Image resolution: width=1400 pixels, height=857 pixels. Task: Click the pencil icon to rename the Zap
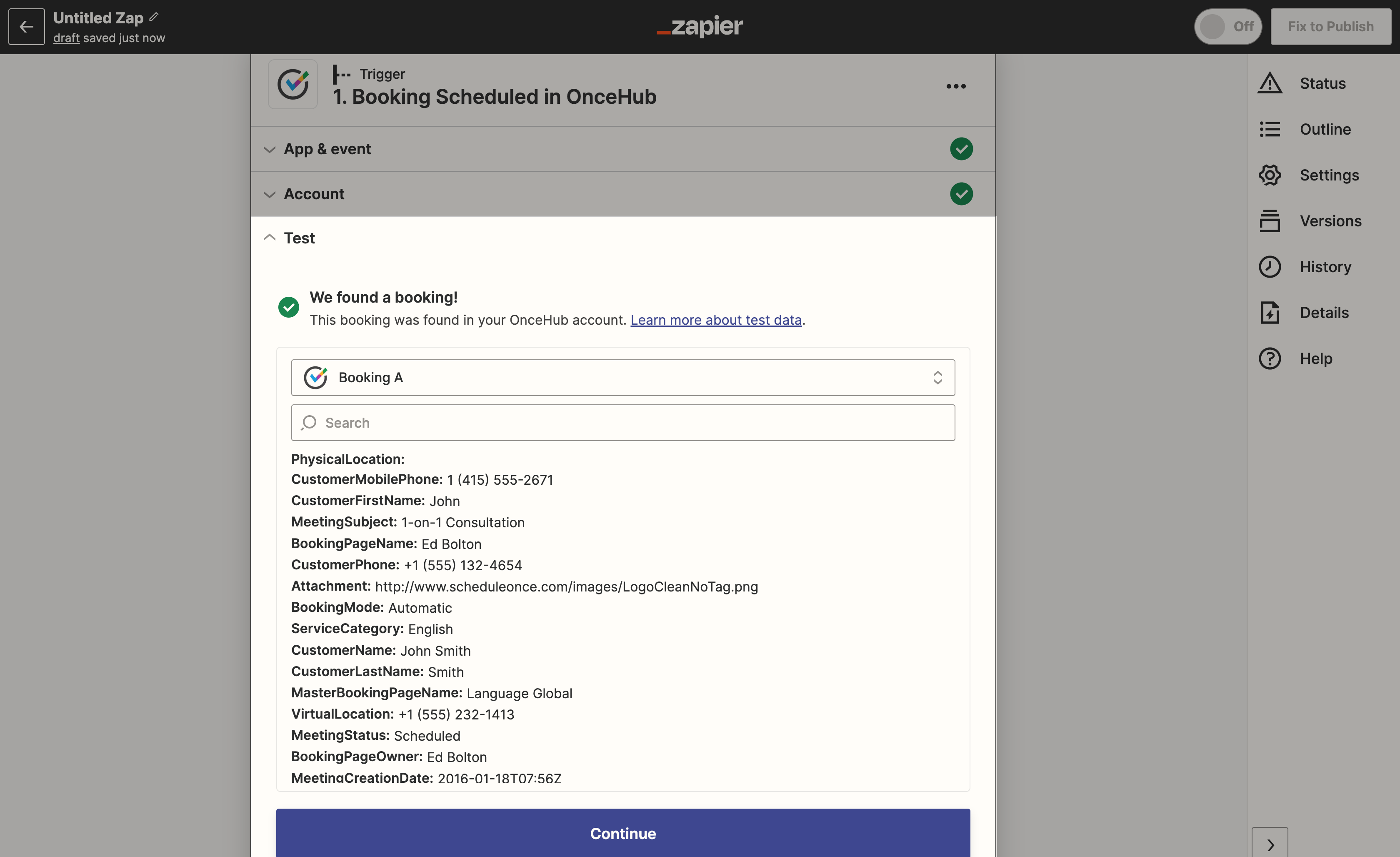pyautogui.click(x=153, y=17)
